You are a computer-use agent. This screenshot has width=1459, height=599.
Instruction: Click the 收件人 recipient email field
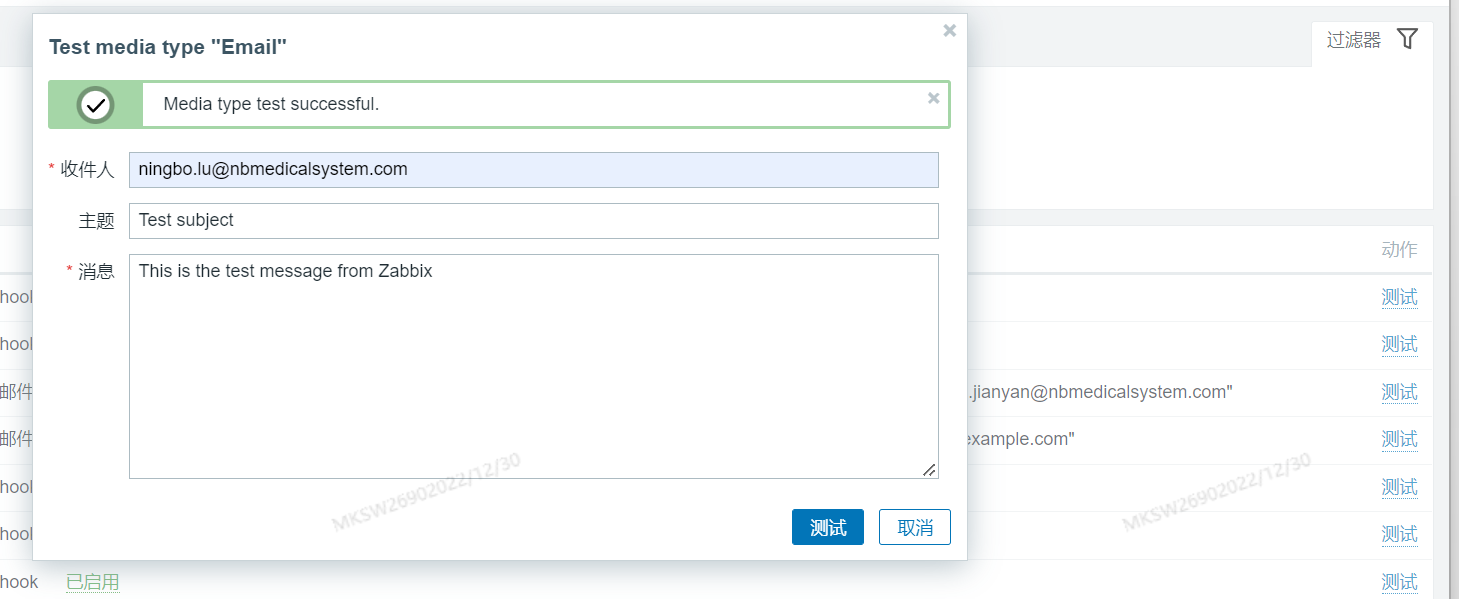pos(534,170)
